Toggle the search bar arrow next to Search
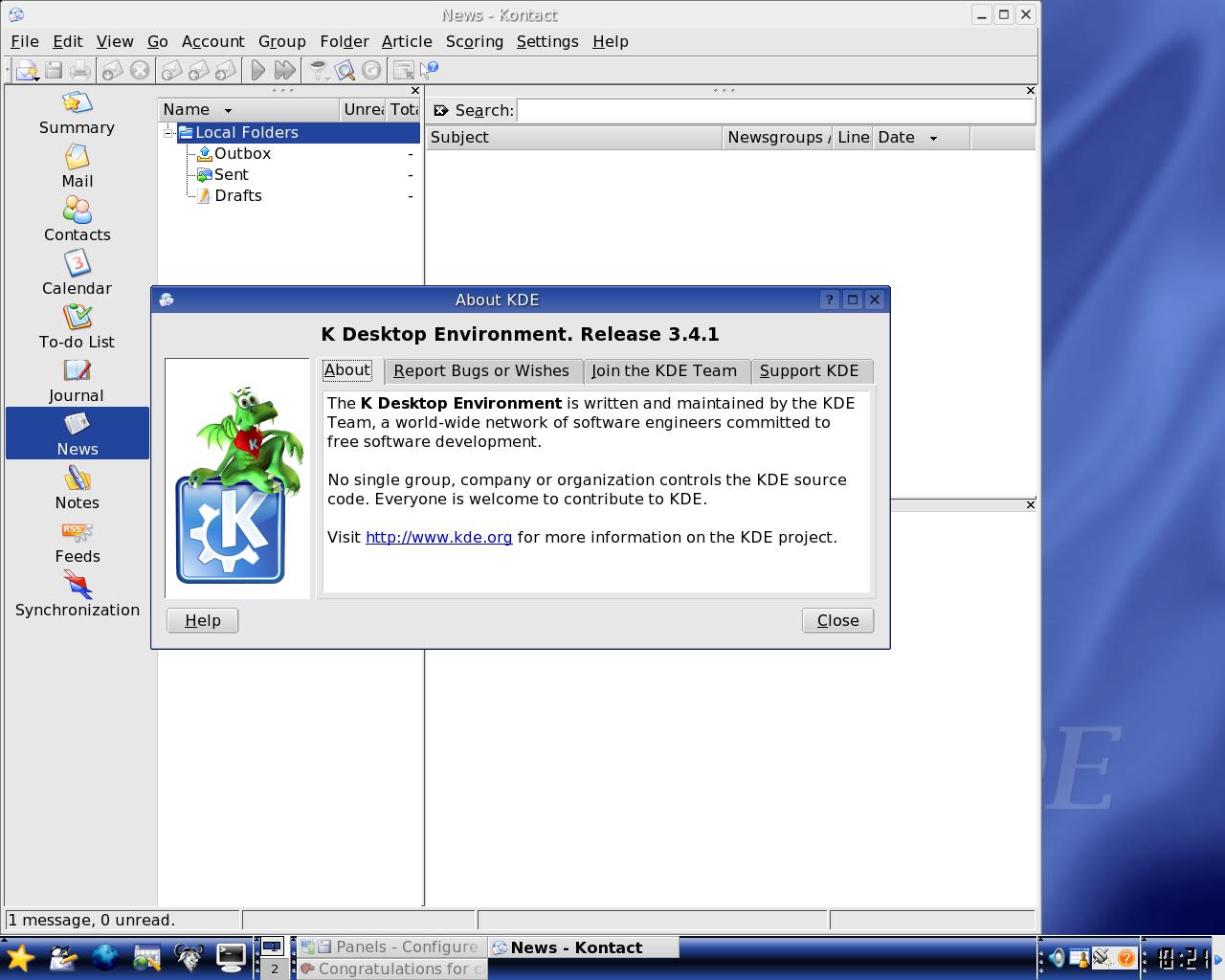The height and width of the screenshot is (980, 1225). point(440,110)
